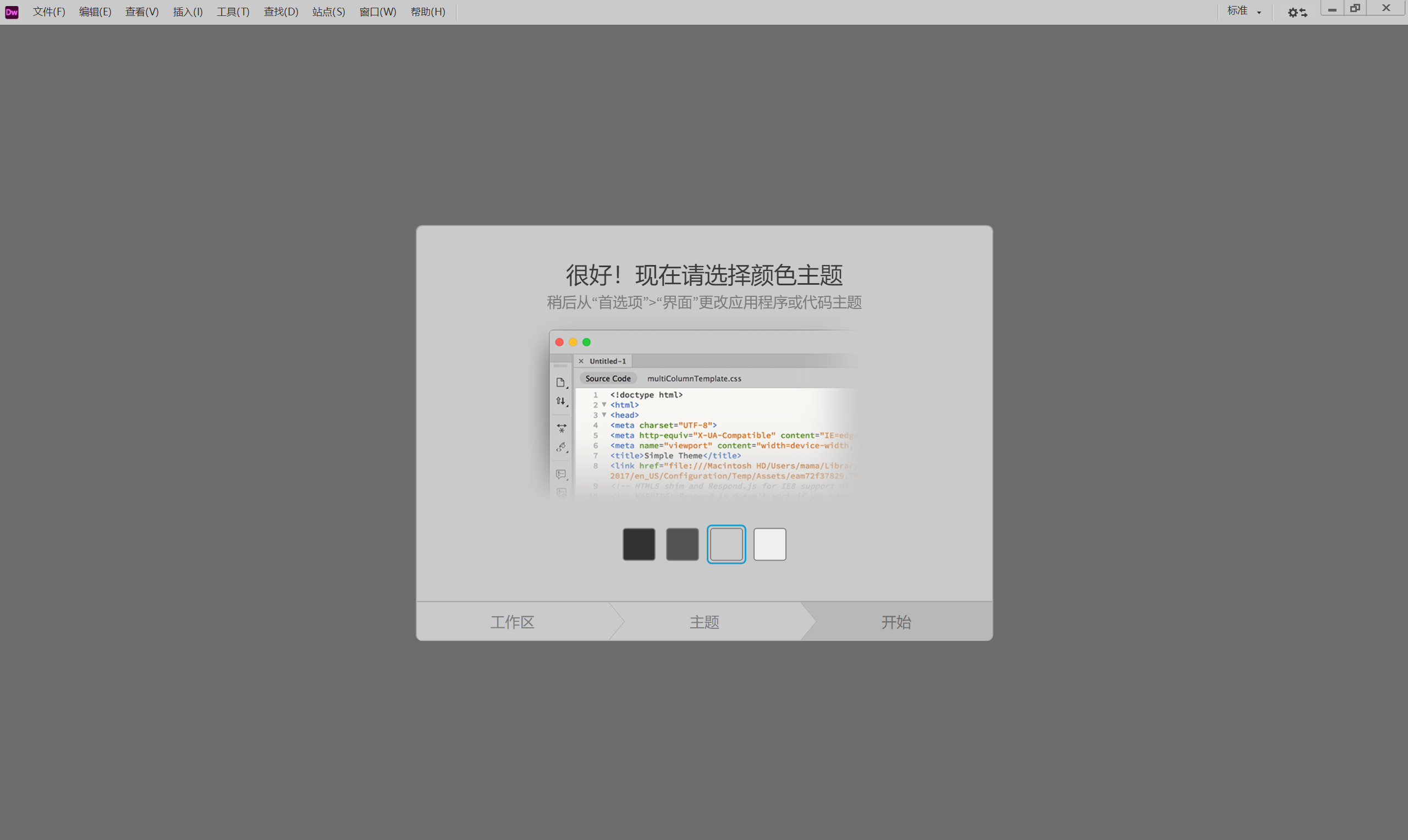Switch to the multiColumnTemplate.css tab
This screenshot has width=1408, height=840.
pyautogui.click(x=693, y=378)
